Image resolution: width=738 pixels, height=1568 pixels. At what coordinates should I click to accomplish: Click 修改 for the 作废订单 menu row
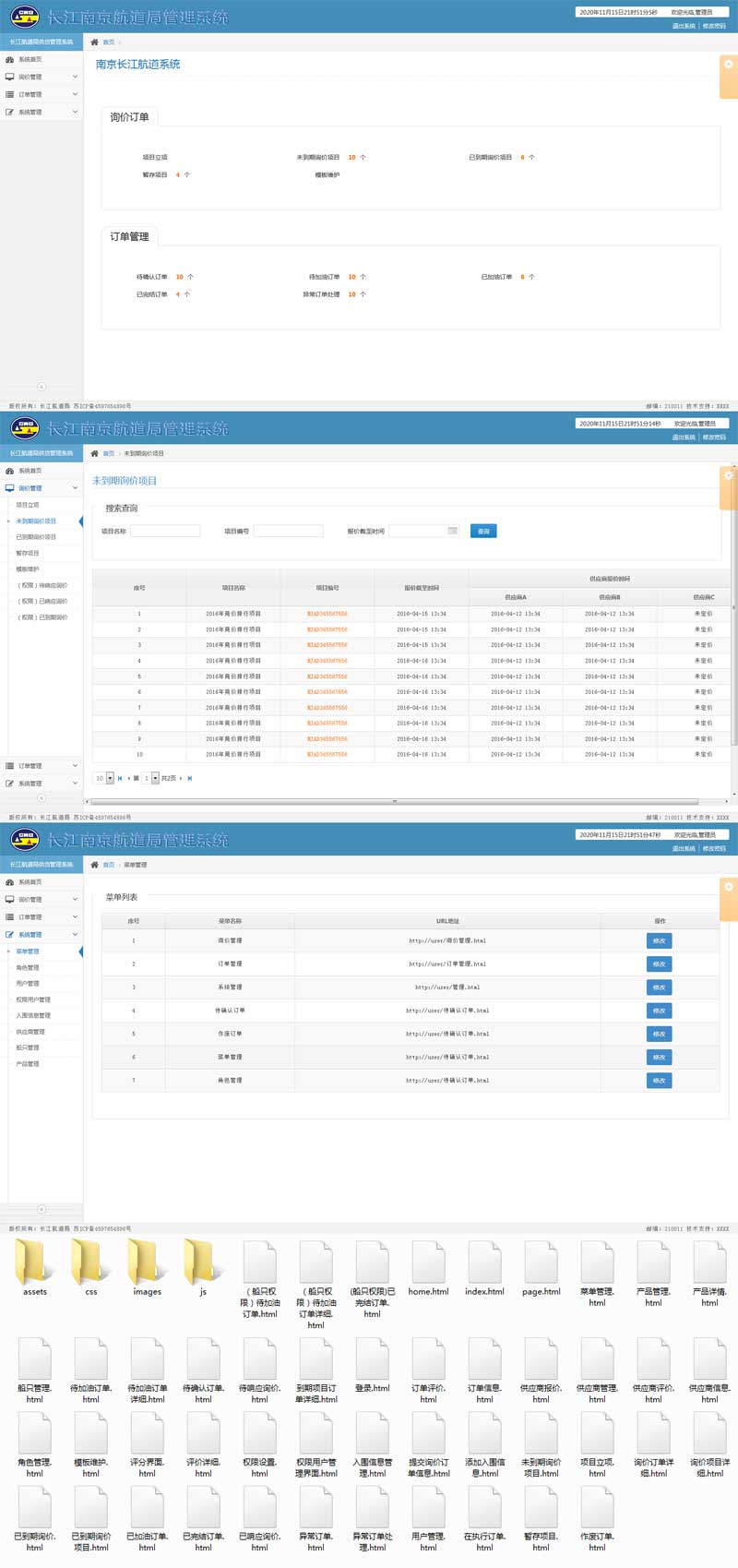[659, 1034]
